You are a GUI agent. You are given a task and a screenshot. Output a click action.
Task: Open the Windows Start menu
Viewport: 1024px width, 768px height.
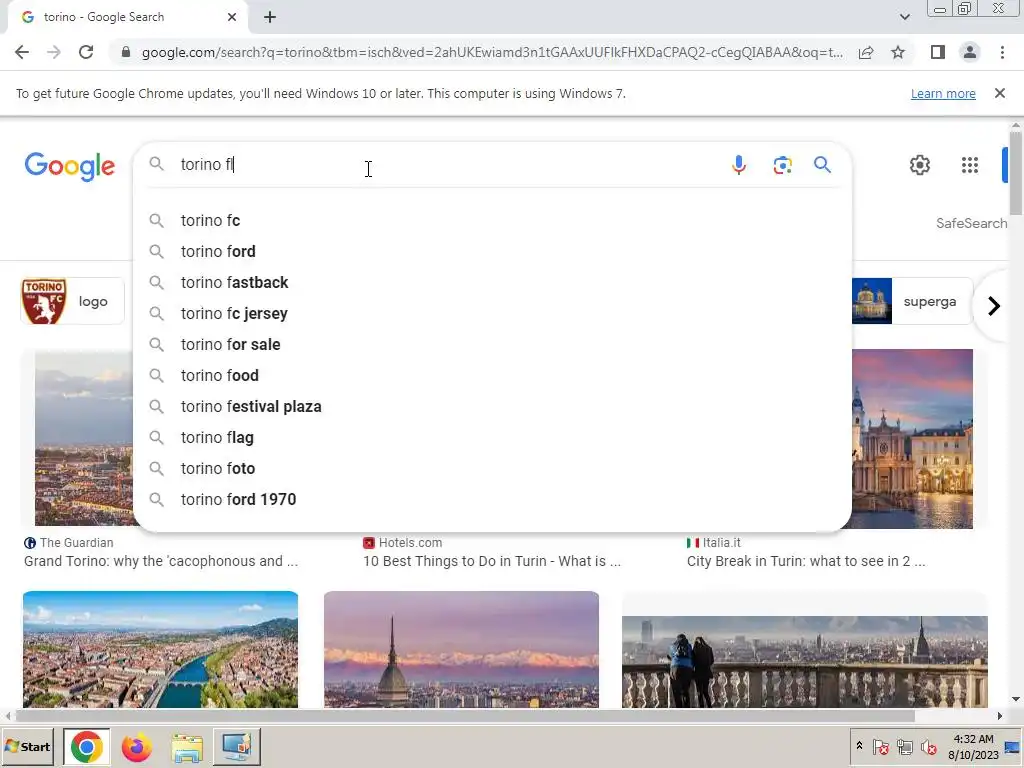29,746
